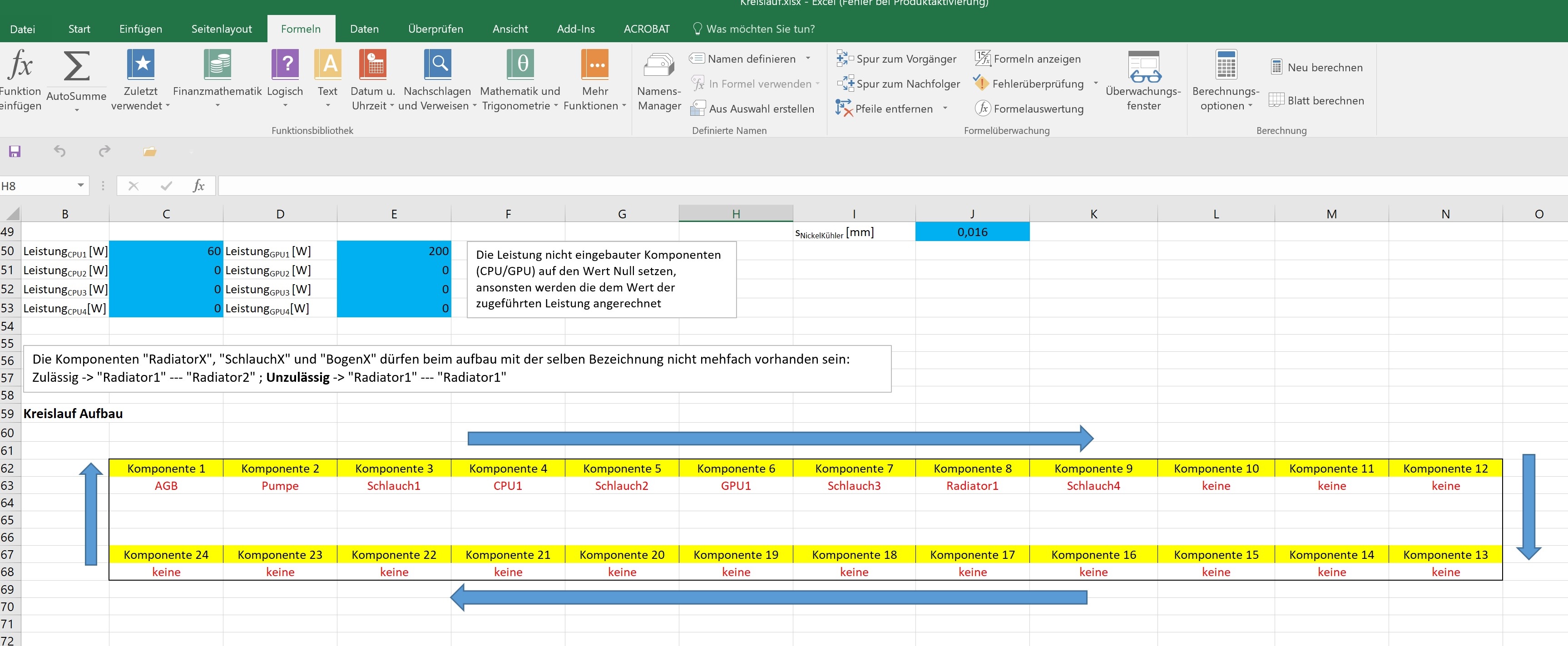This screenshot has height=646, width=1568.
Task: Open the Finanzmathematik functions icon
Action: point(218,64)
